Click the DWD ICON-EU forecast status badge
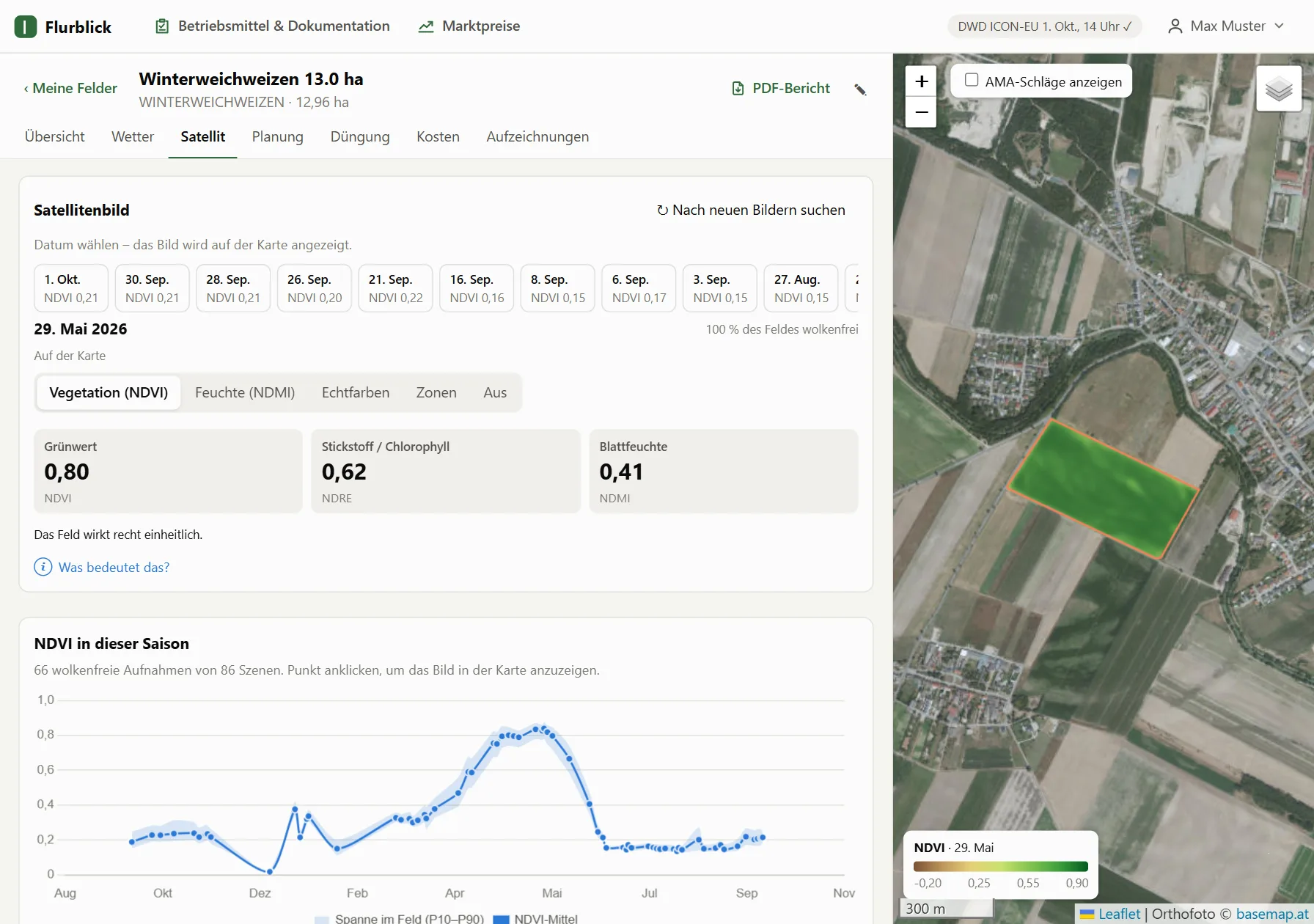 pos(1044,26)
